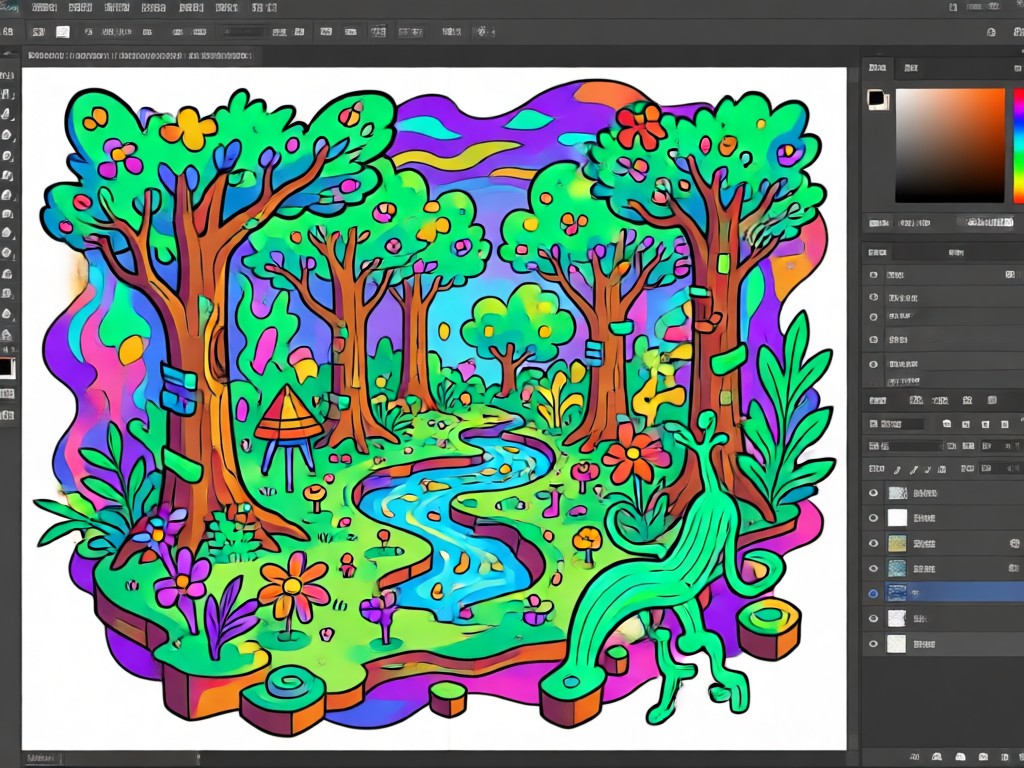Open the foreground/background swatch in the color panel

tap(877, 99)
